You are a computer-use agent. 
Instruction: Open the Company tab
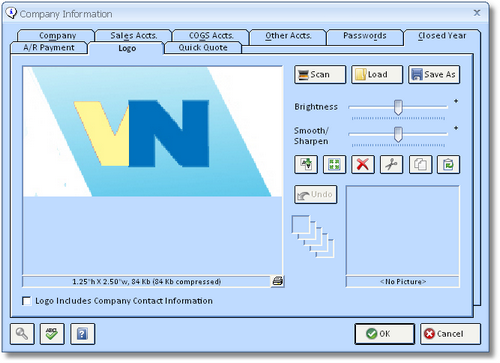(57, 36)
